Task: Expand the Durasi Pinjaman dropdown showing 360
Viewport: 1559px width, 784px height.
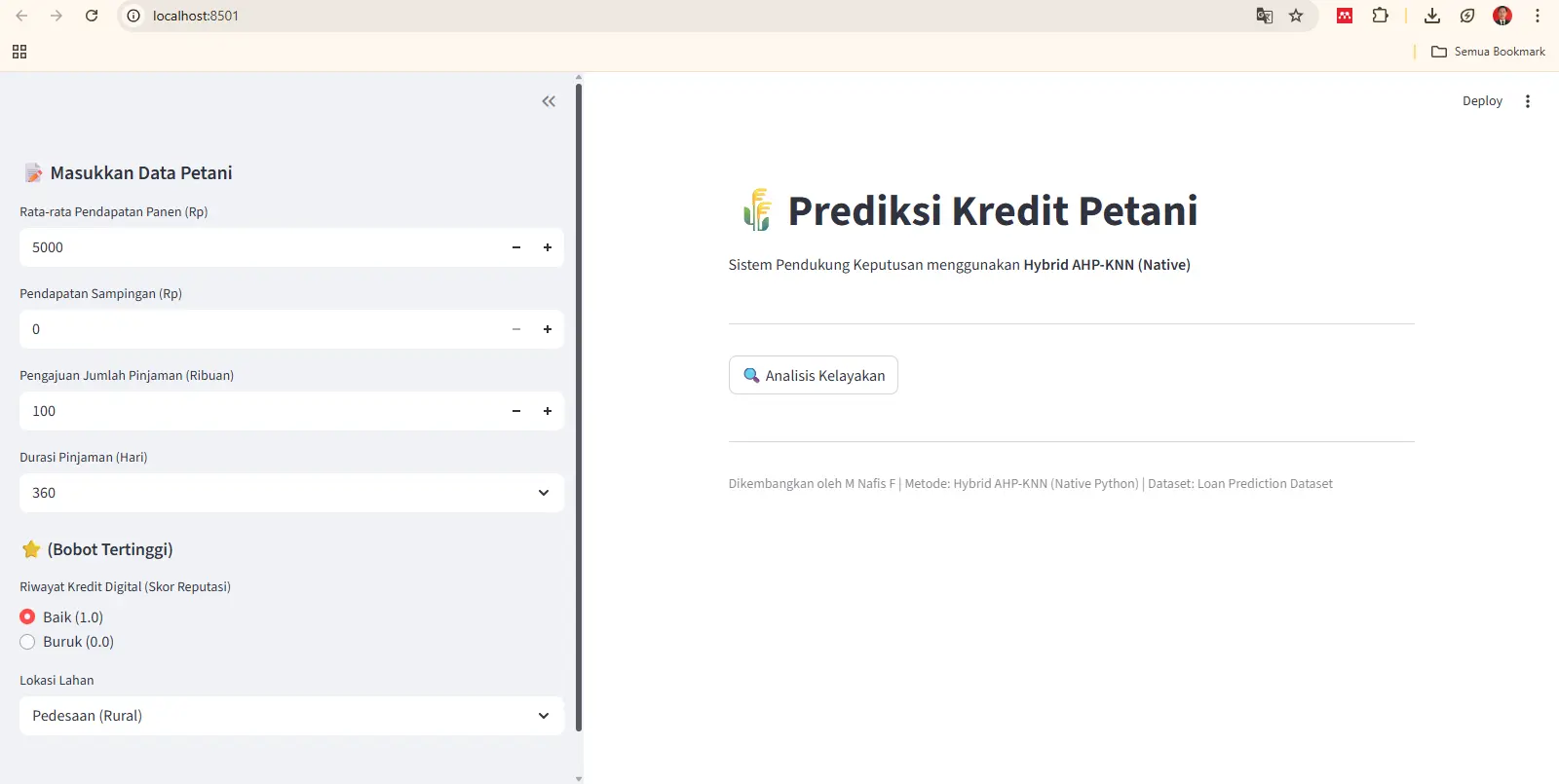Action: (291, 493)
